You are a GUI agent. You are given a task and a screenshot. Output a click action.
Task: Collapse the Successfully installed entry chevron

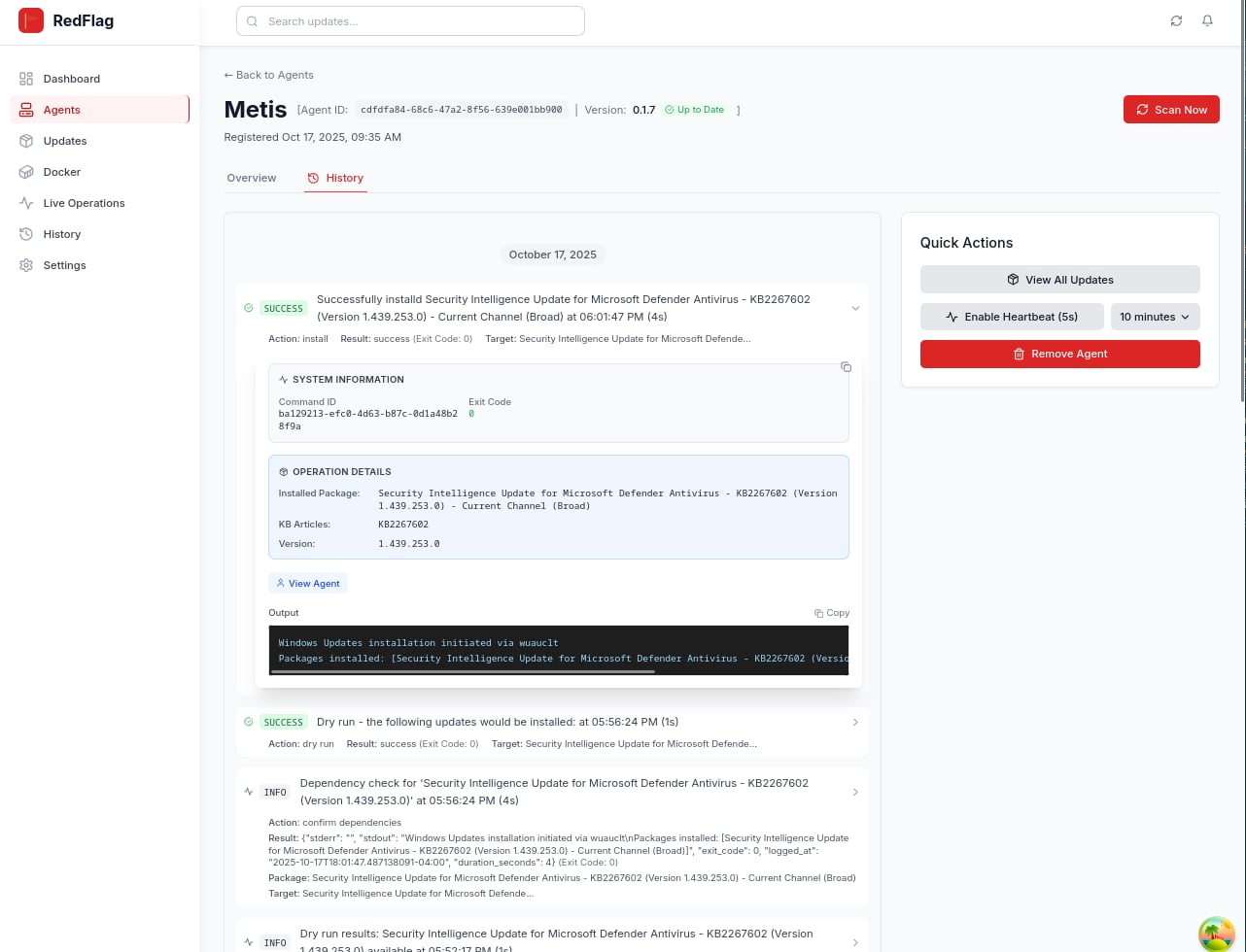pos(855,308)
